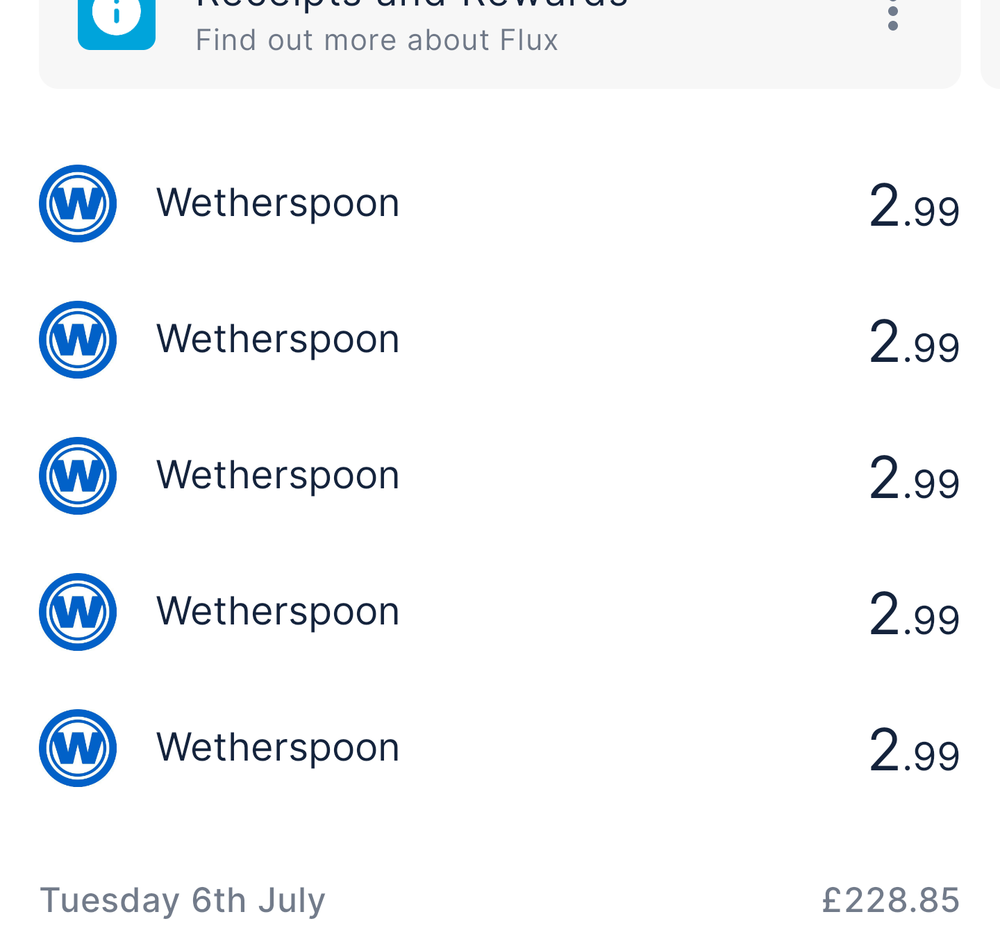Click the Wetherspoon logo on the first transaction
1000x928 pixels.
[78, 203]
